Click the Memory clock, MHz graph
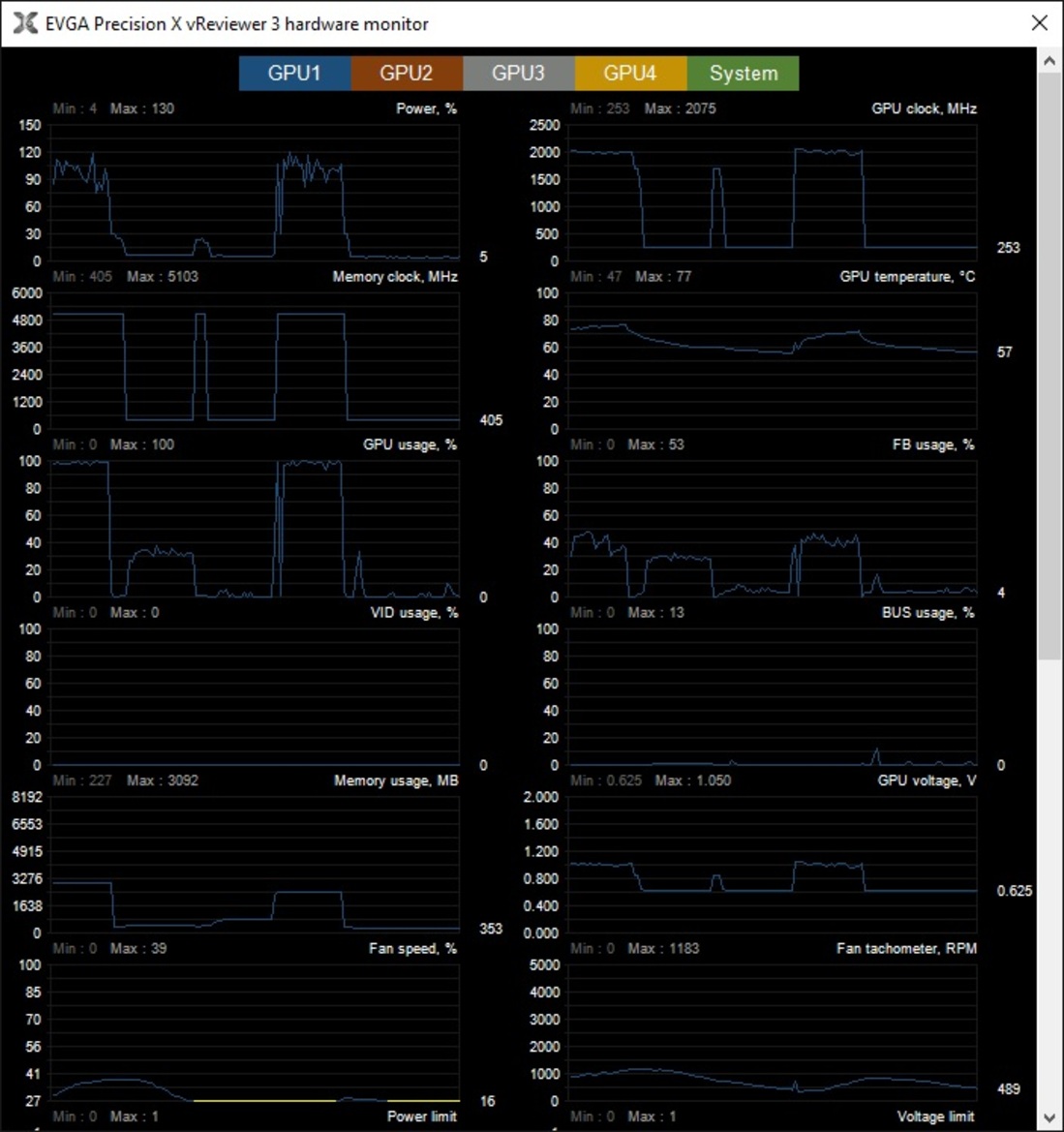This screenshot has width=1064, height=1132. [256, 361]
